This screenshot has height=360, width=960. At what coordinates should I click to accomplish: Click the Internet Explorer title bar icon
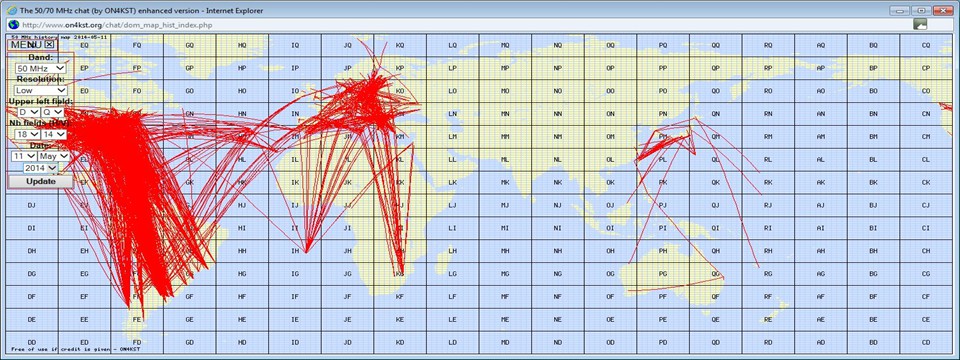click(11, 10)
